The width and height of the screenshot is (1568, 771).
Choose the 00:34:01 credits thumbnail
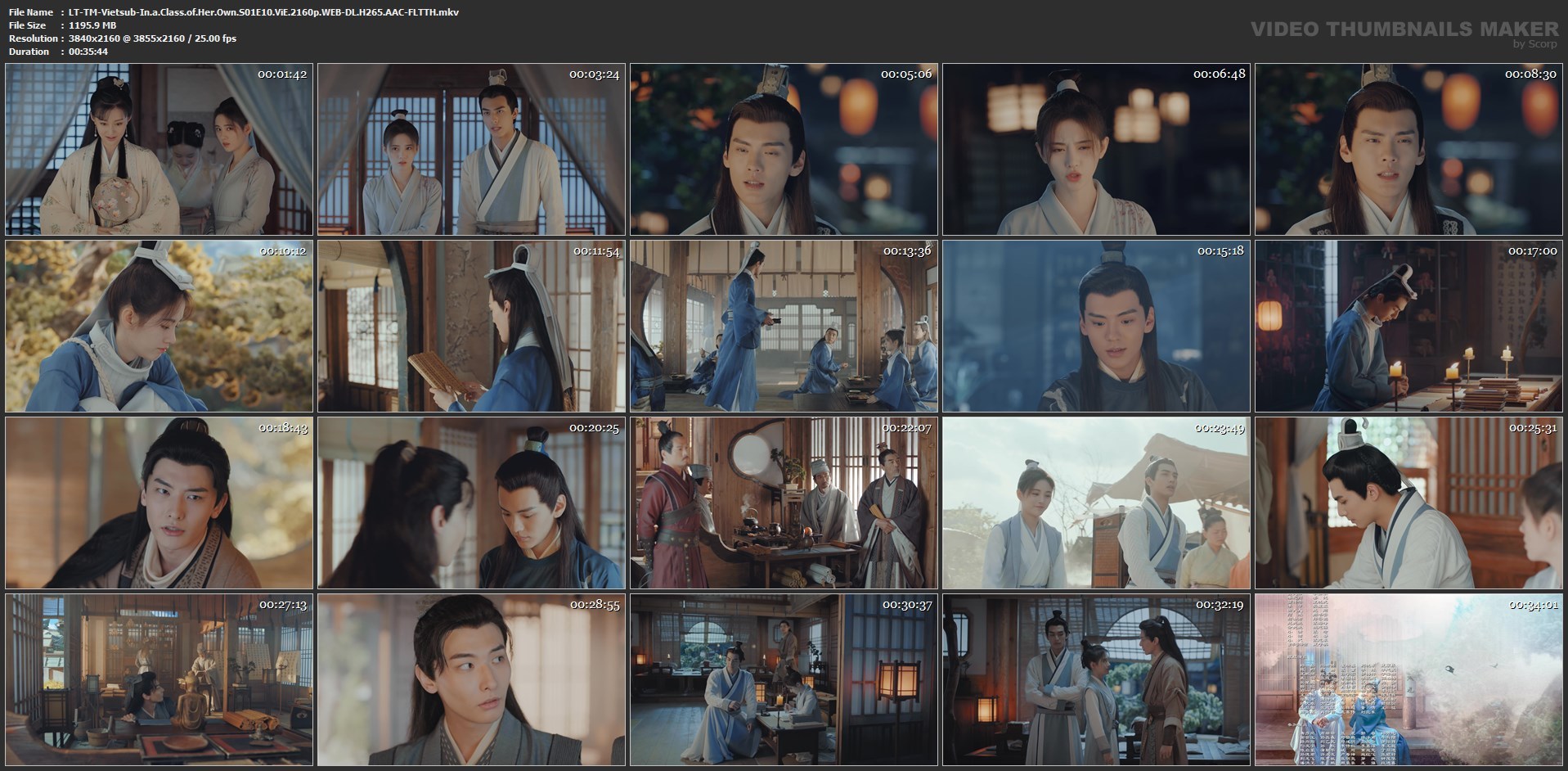pyautogui.click(x=1409, y=680)
